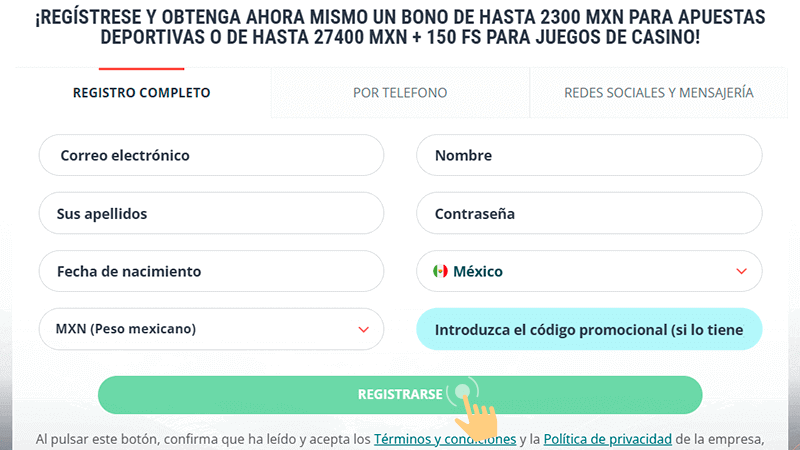Switch to the Por Telefono tab
The width and height of the screenshot is (800, 450).
pyautogui.click(x=400, y=93)
